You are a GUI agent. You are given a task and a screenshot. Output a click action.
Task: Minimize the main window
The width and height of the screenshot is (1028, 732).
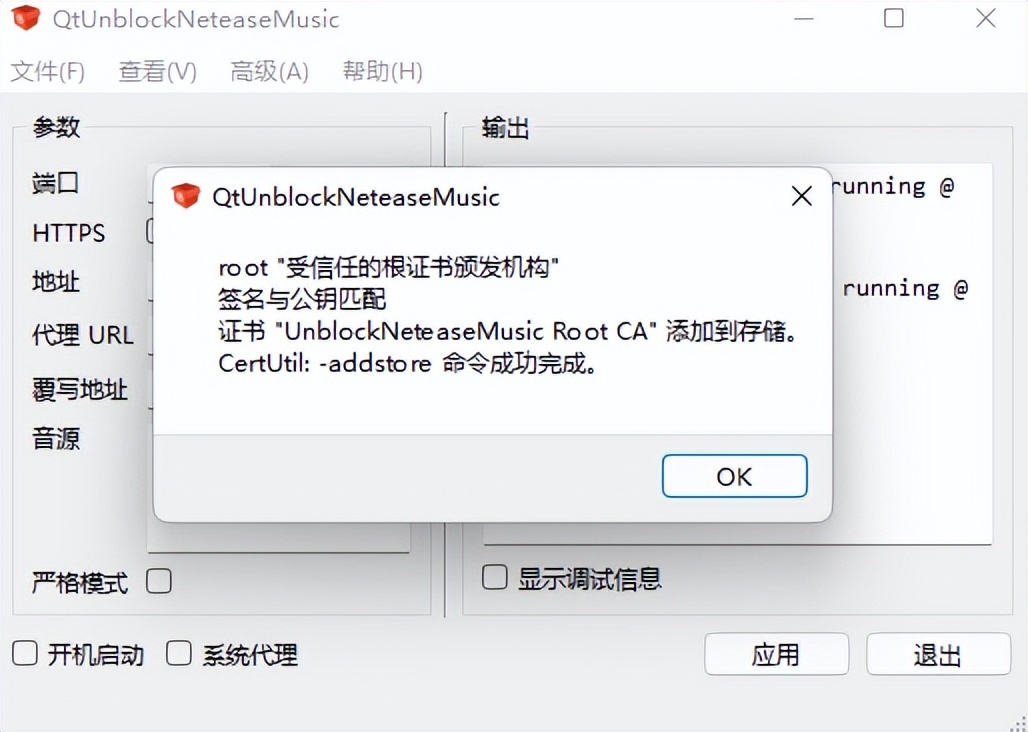point(803,19)
